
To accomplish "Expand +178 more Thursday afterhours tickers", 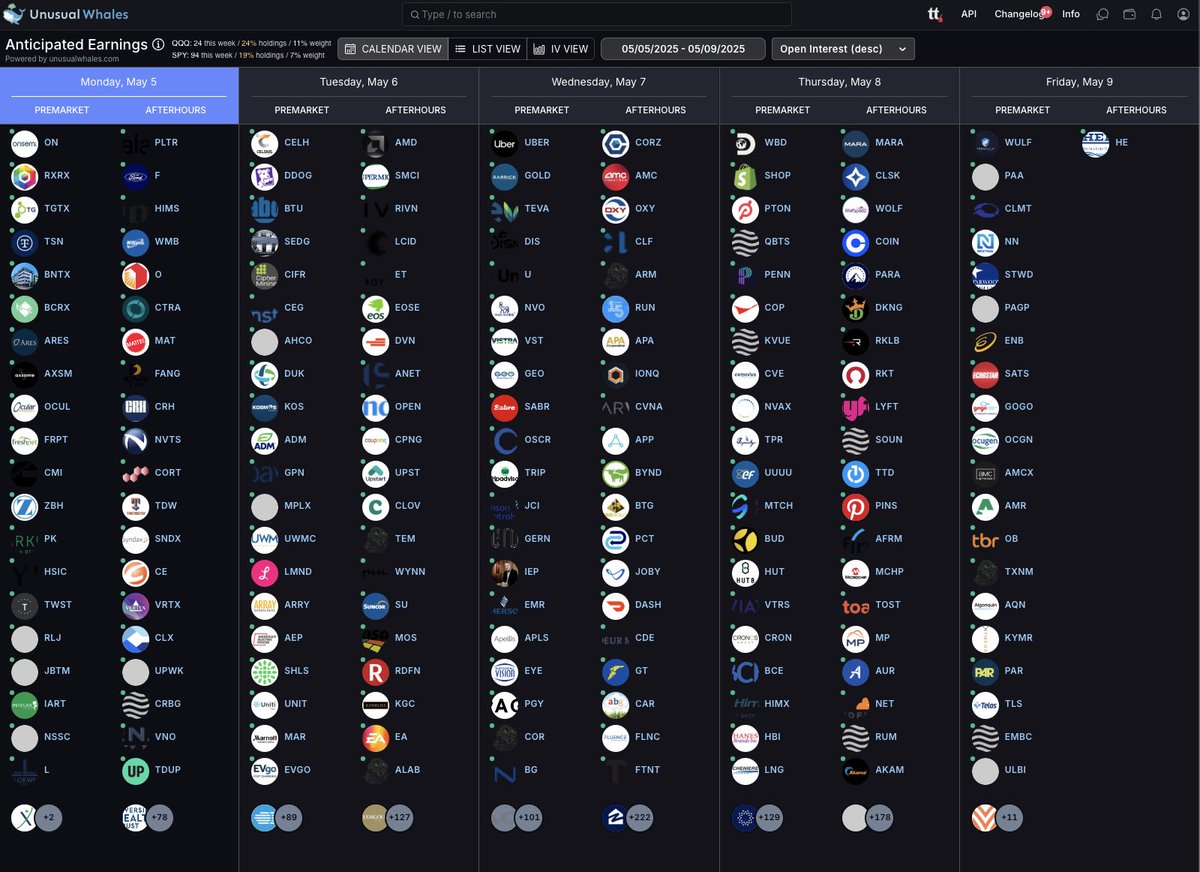I will 882,818.
